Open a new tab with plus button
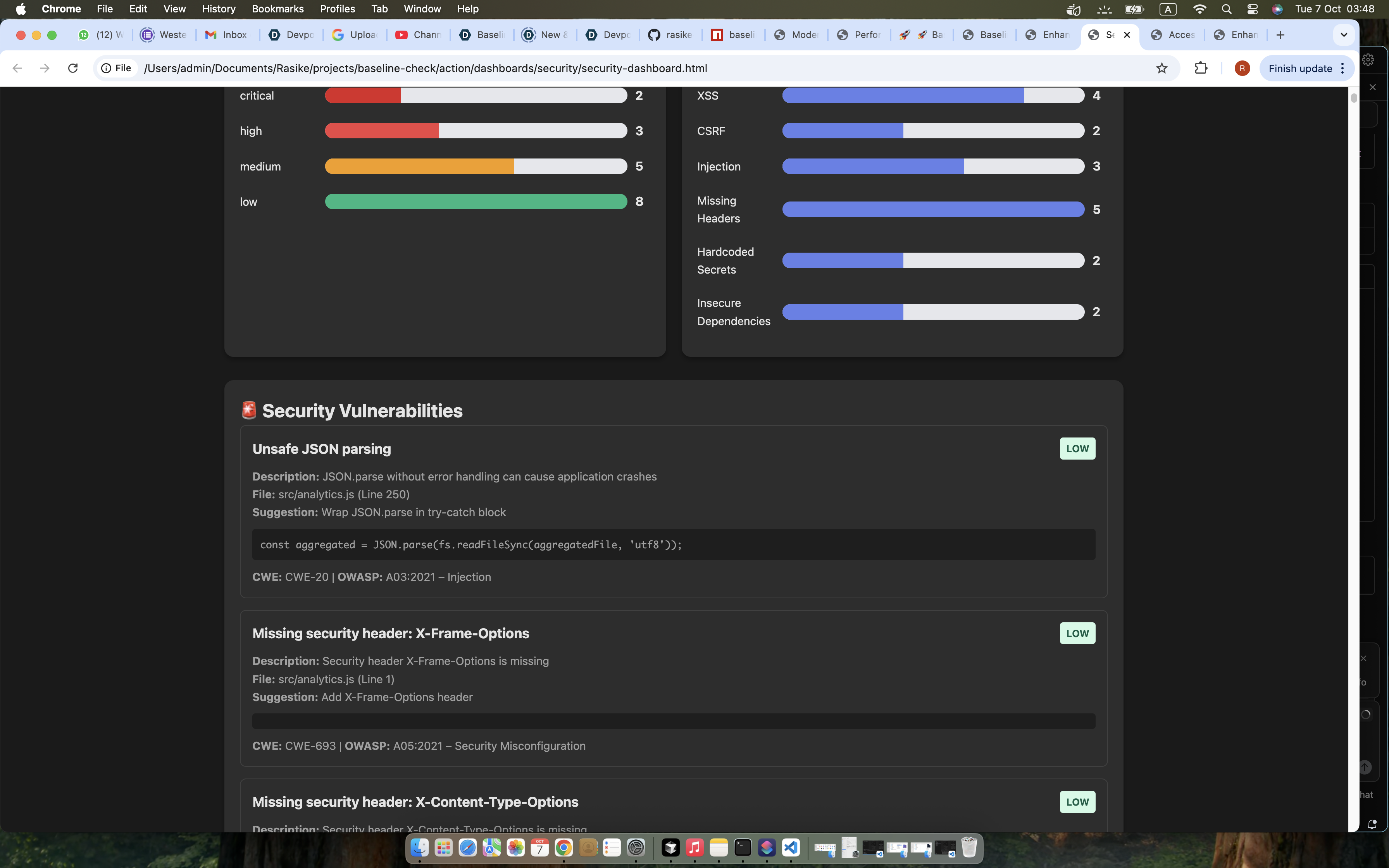 tap(1280, 35)
